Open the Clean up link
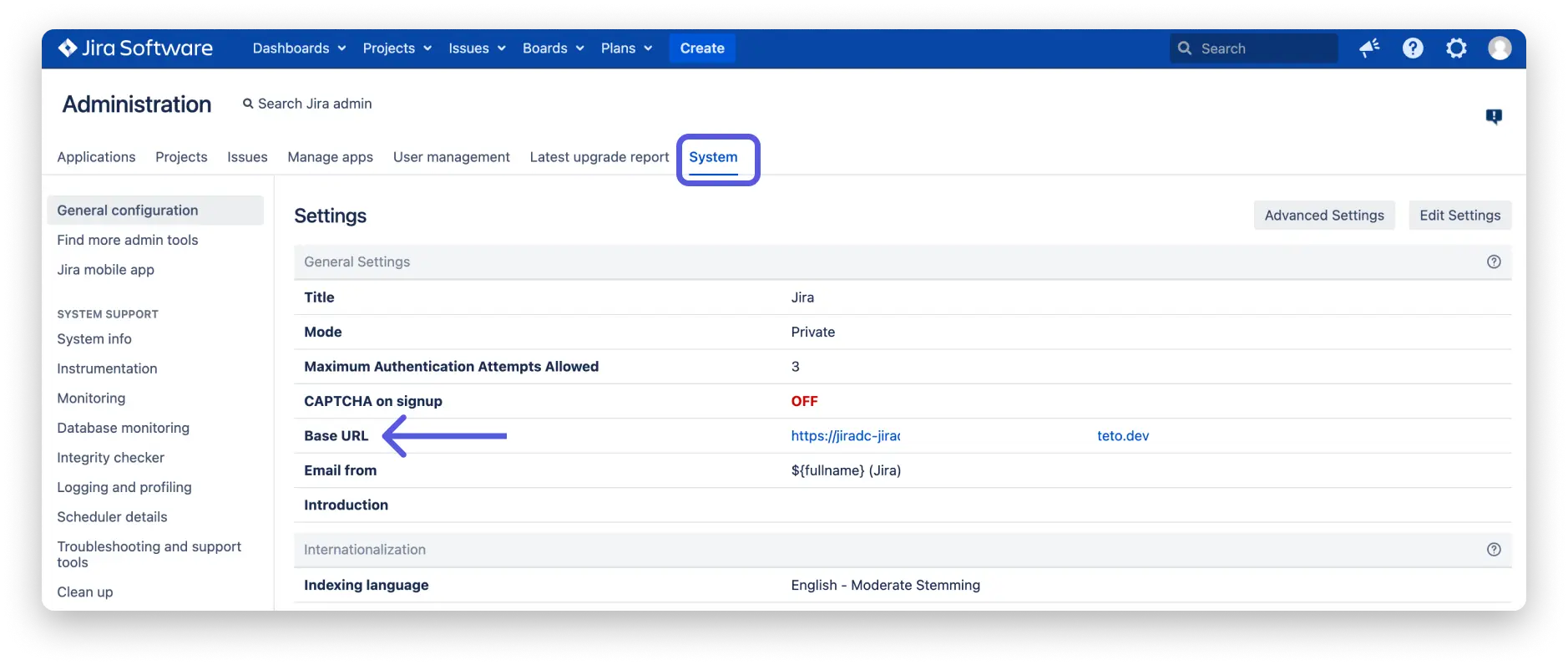Viewport: 1568px width, 665px height. (x=84, y=592)
